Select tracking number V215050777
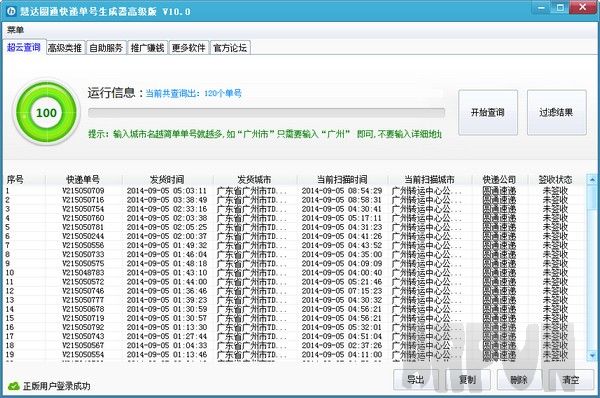The height and width of the screenshot is (398, 600). (83, 300)
